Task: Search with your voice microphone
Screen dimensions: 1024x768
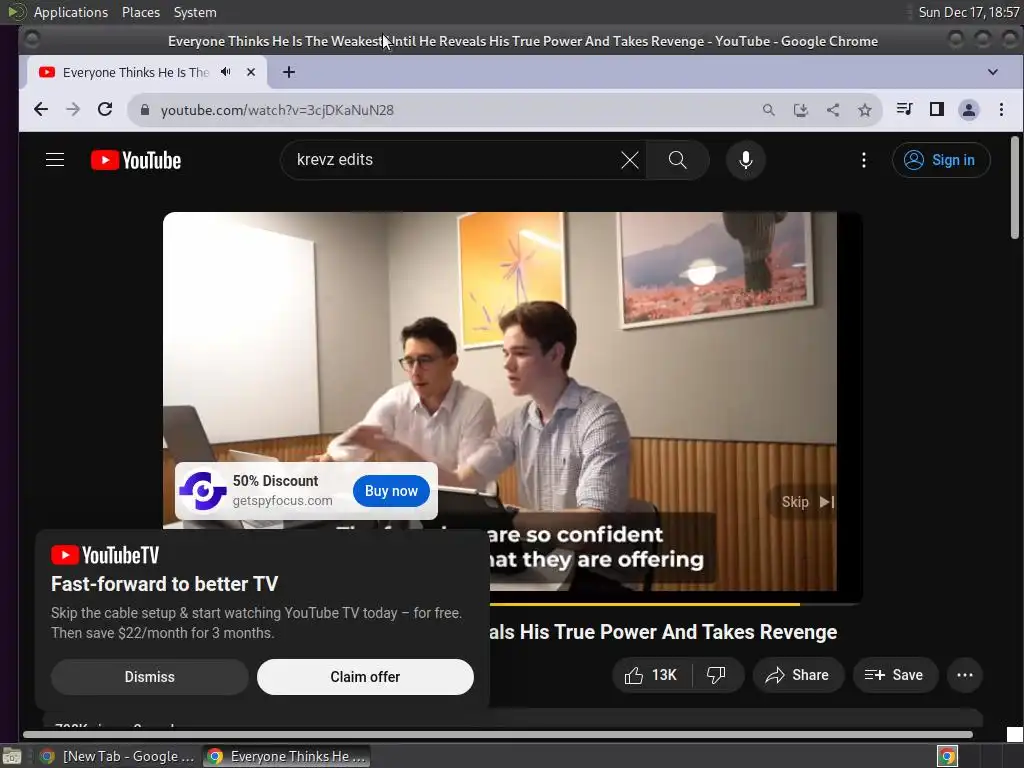Action: [745, 160]
